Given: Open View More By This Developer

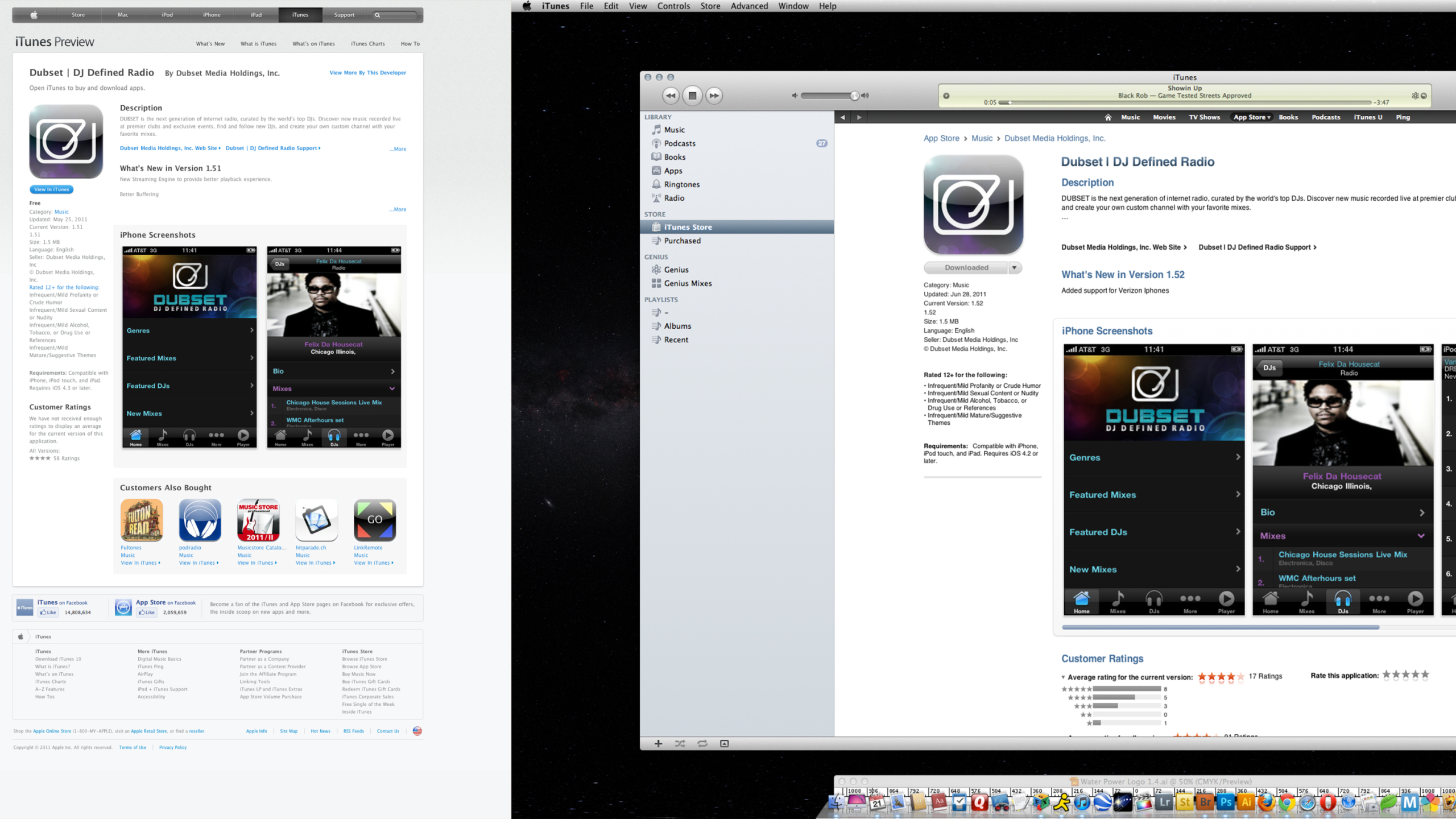Looking at the screenshot, I should 367,73.
